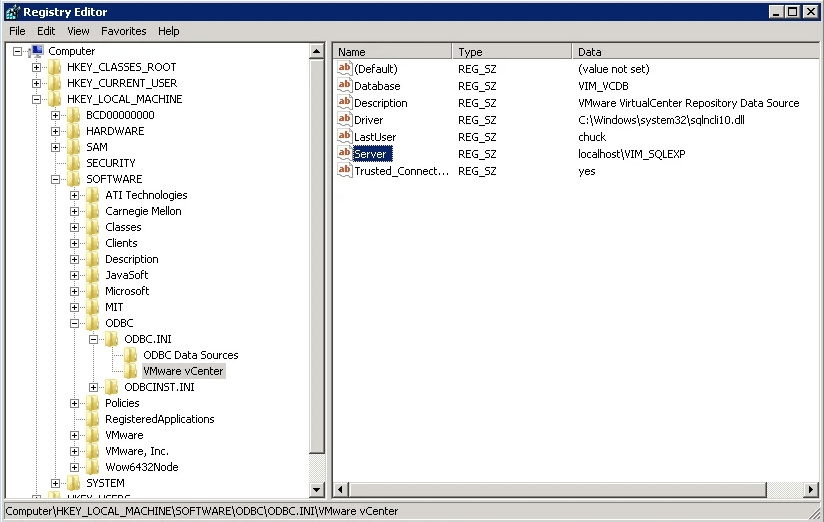Expand the VMware, Inc. node
Image resolution: width=824 pixels, height=522 pixels.
click(75, 451)
